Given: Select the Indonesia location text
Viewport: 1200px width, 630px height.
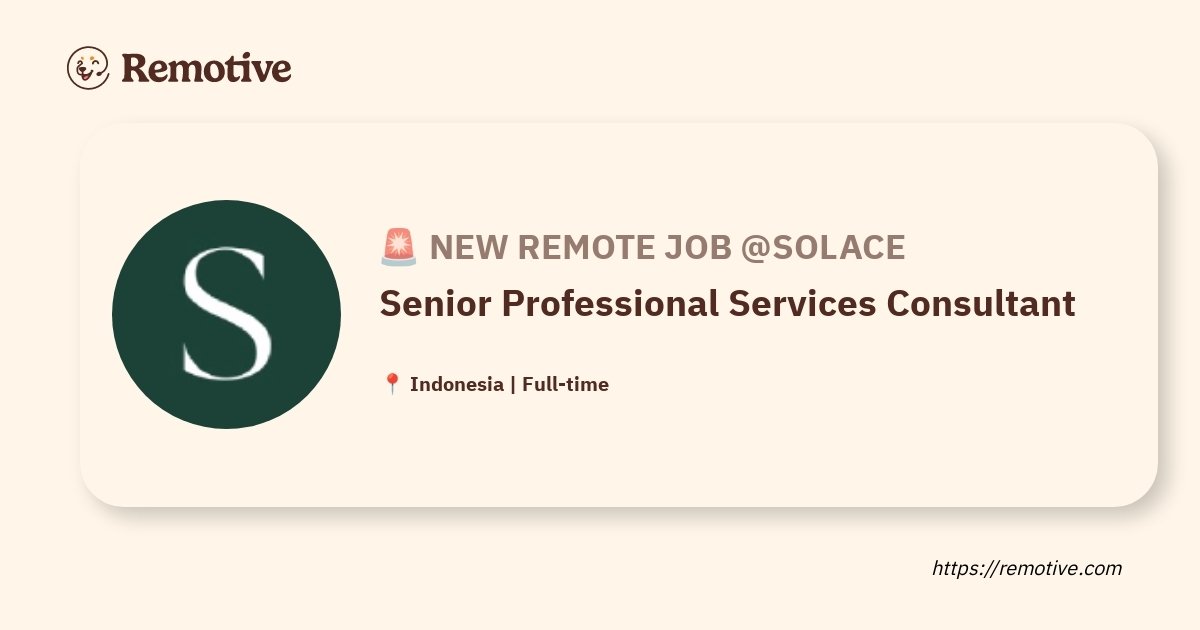Looking at the screenshot, I should (x=457, y=384).
